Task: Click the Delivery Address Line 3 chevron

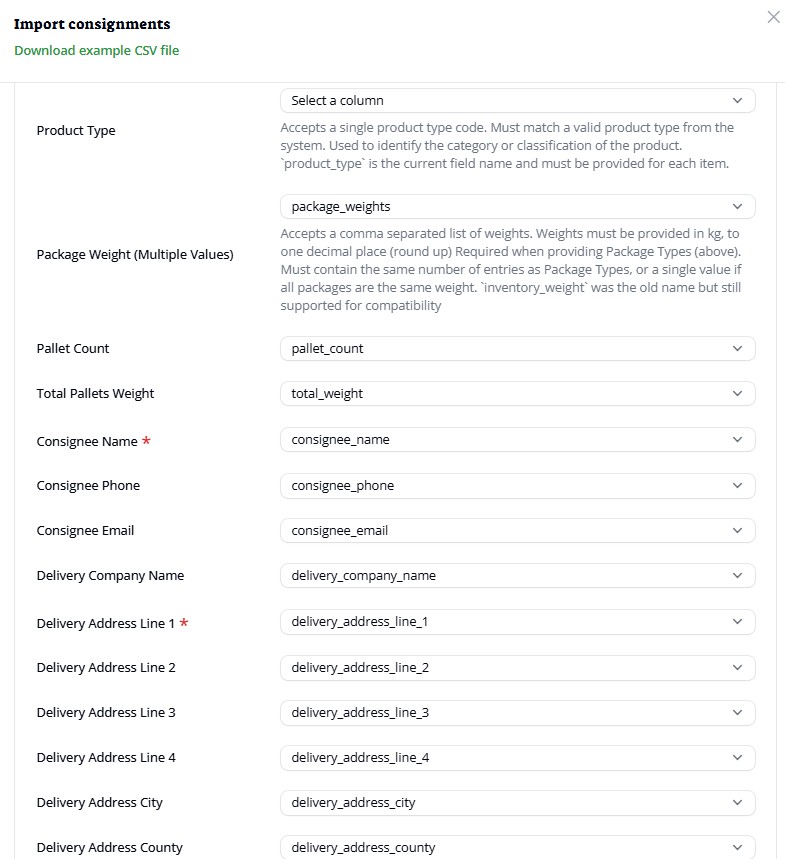Action: 737,713
